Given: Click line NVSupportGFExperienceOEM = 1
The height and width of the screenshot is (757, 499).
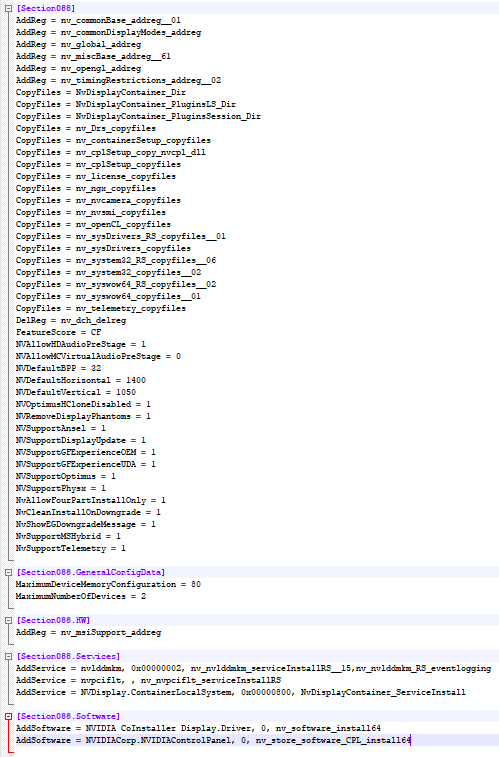Looking at the screenshot, I should (86, 452).
